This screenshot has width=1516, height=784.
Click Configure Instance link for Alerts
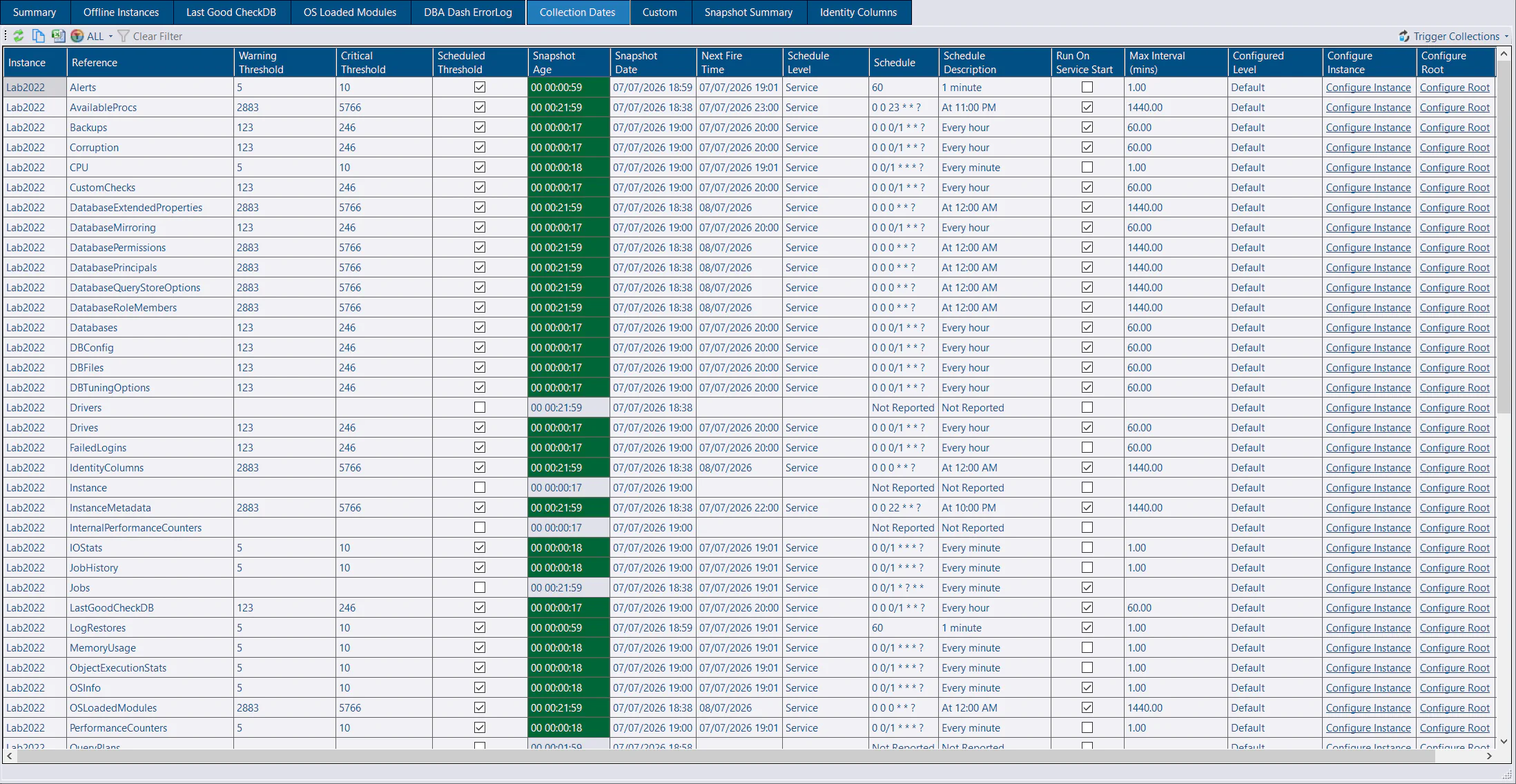[1368, 88]
